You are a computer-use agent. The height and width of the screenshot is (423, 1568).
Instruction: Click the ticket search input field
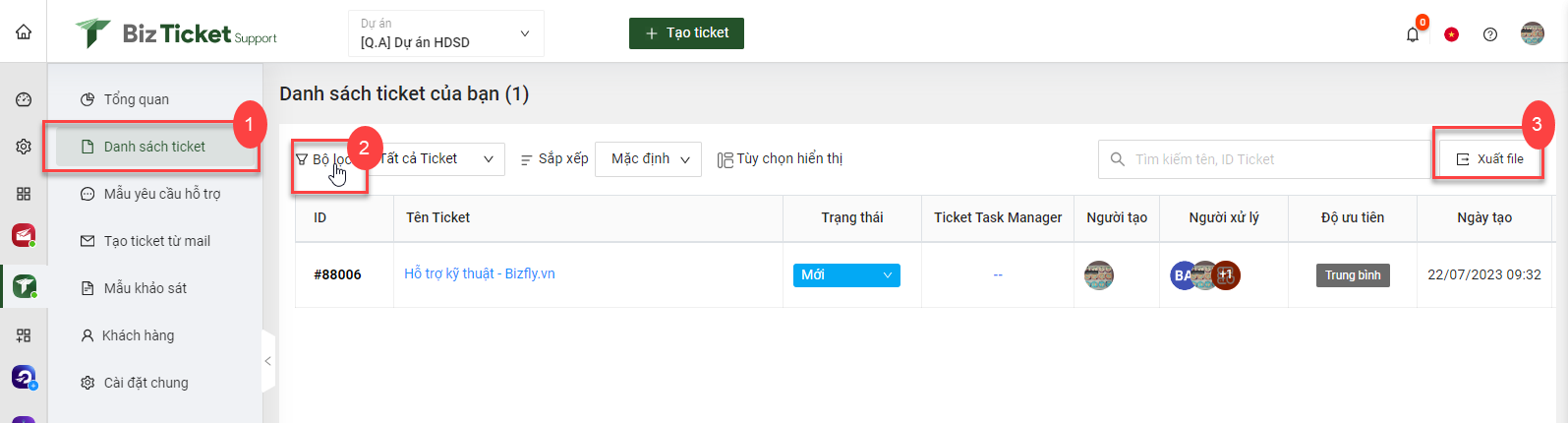[1264, 159]
